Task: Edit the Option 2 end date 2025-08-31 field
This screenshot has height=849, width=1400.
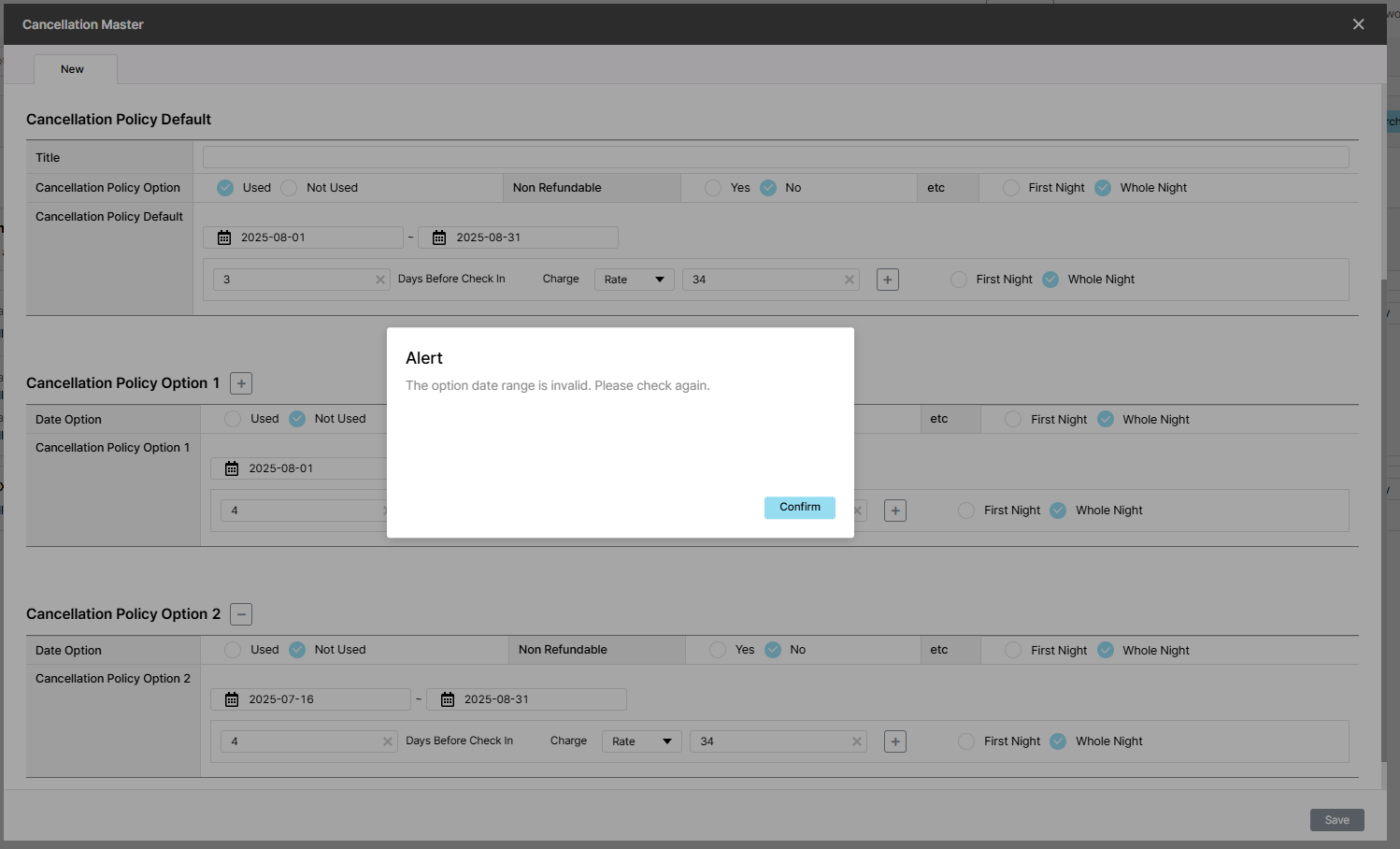Action: click(x=526, y=699)
